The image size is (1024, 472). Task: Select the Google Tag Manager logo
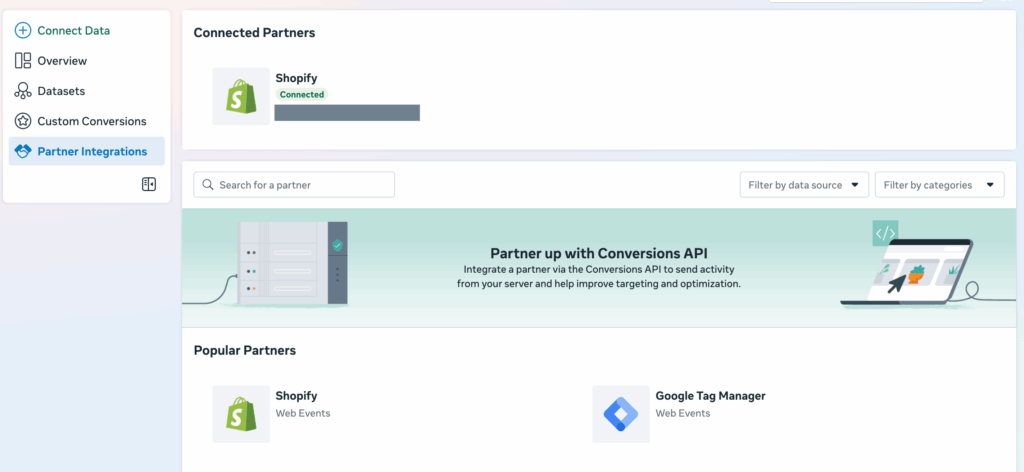point(621,414)
